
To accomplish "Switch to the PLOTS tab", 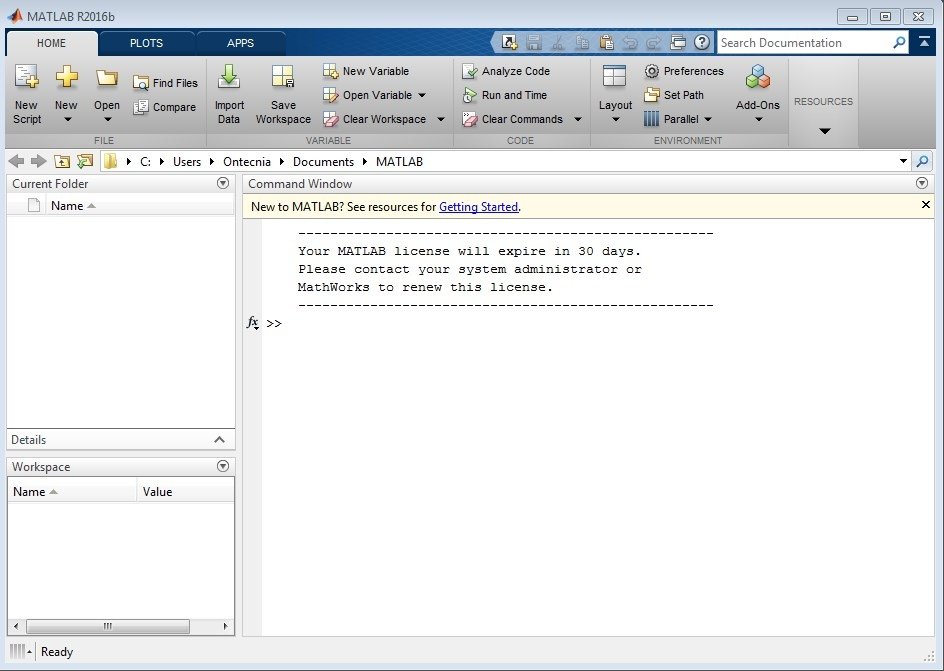I will coord(146,43).
